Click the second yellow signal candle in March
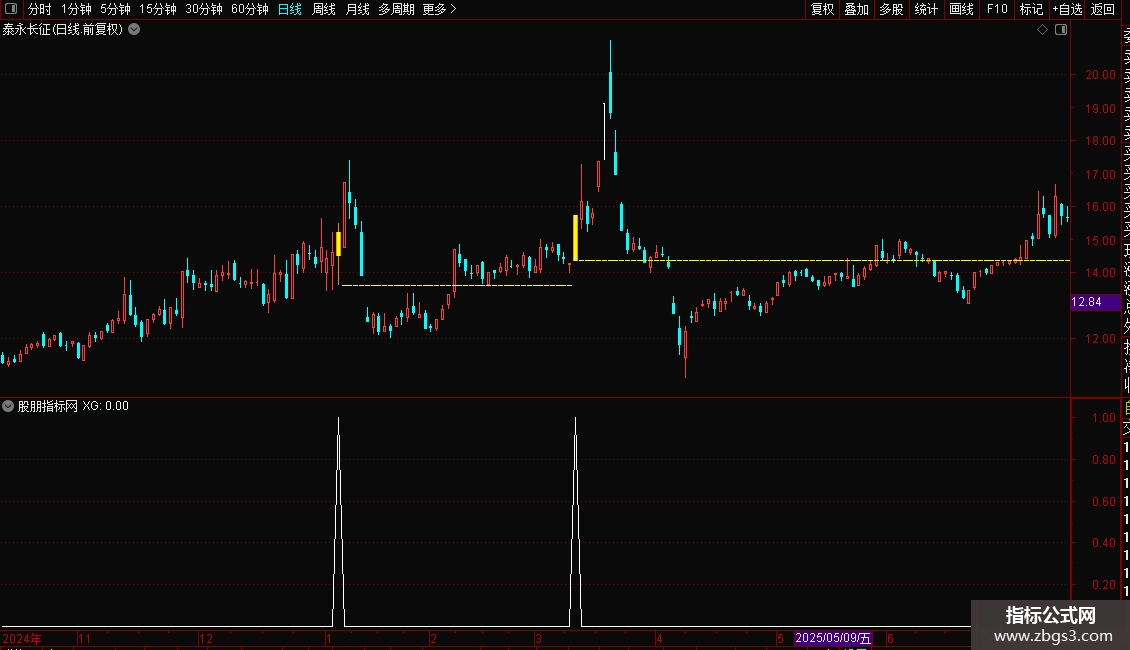This screenshot has height=650, width=1130. [x=575, y=238]
